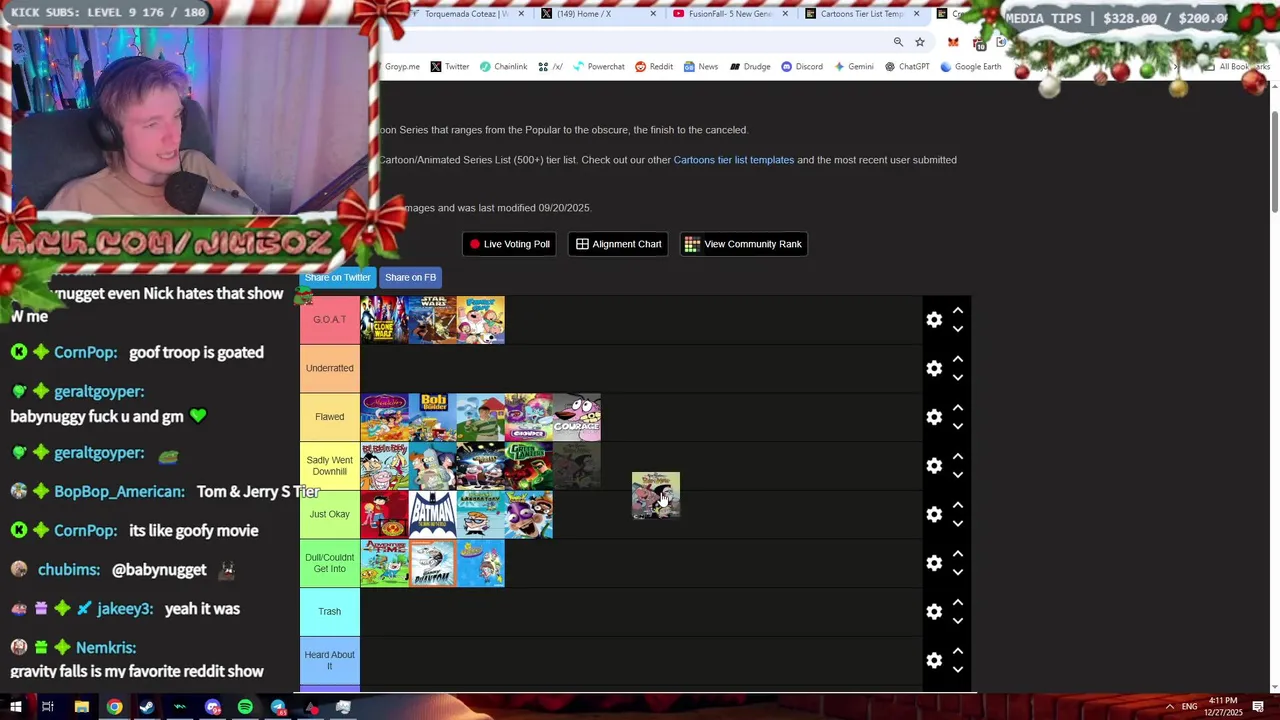This screenshot has width=1280, height=720.
Task: Open the Chainlink bookmark
Action: pos(503,67)
